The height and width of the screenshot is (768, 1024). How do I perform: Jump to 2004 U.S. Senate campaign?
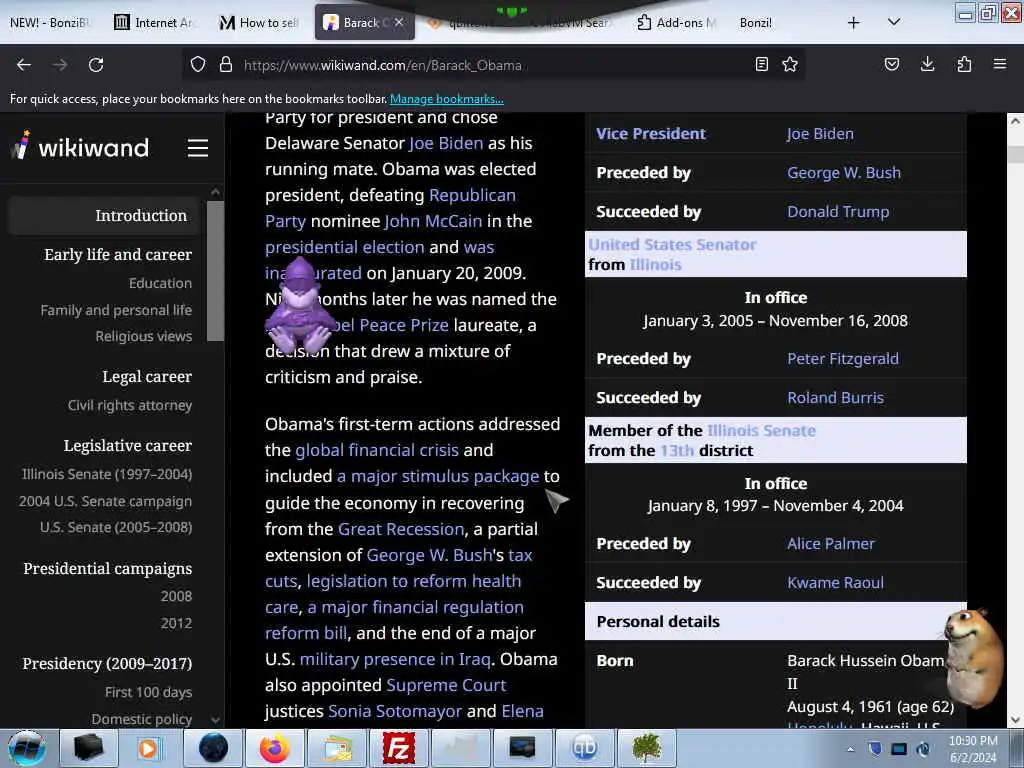click(106, 502)
